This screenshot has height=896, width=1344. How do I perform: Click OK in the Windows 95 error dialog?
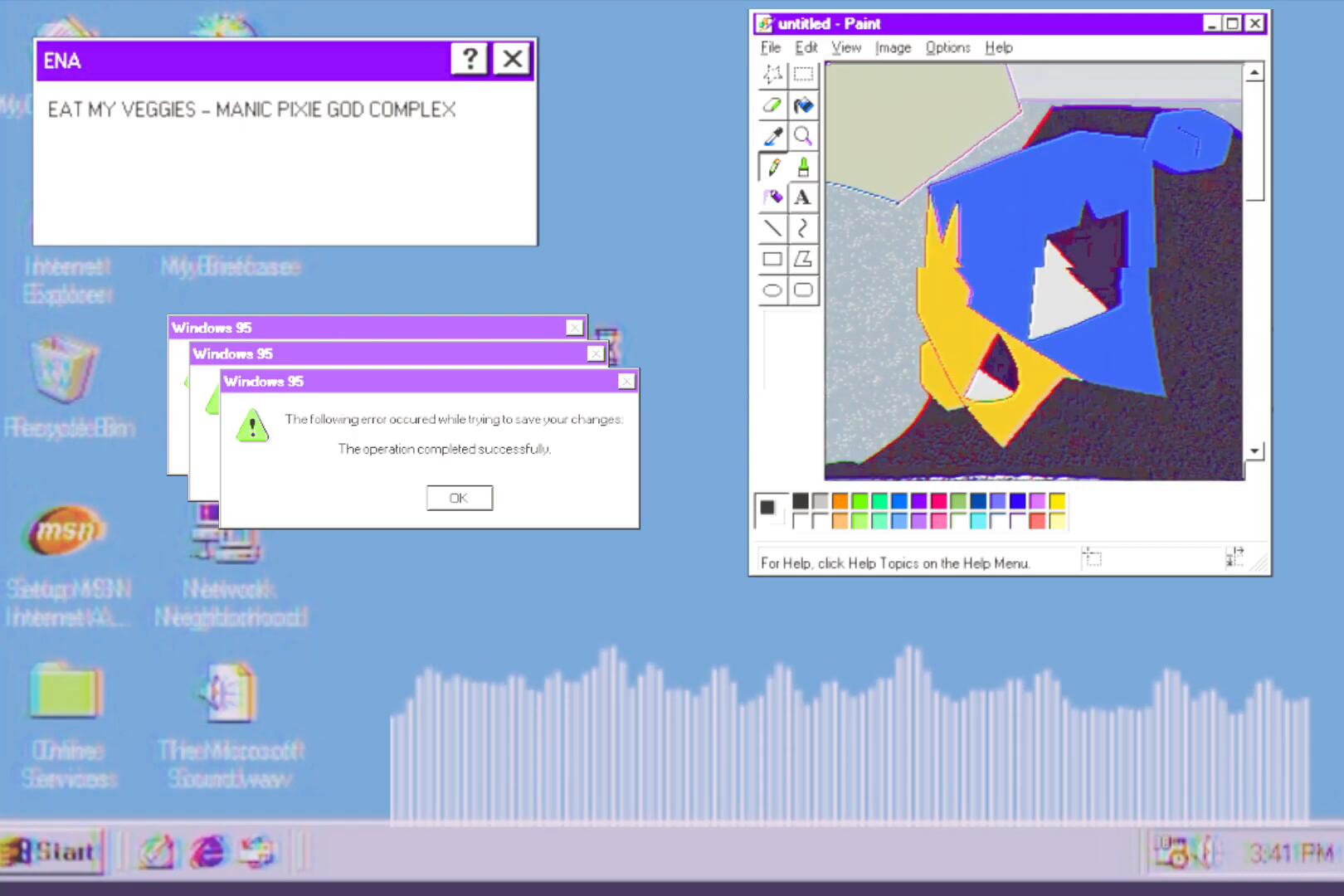(x=459, y=498)
